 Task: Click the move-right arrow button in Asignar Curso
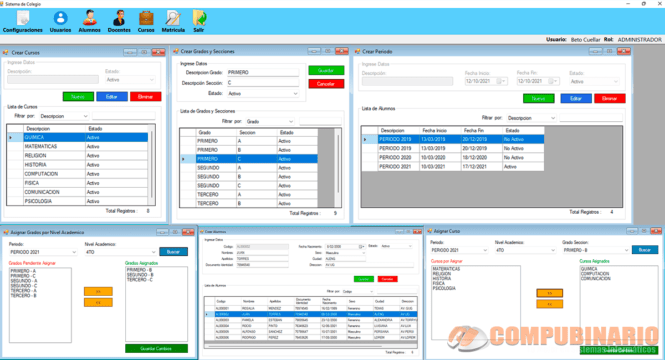coord(550,293)
